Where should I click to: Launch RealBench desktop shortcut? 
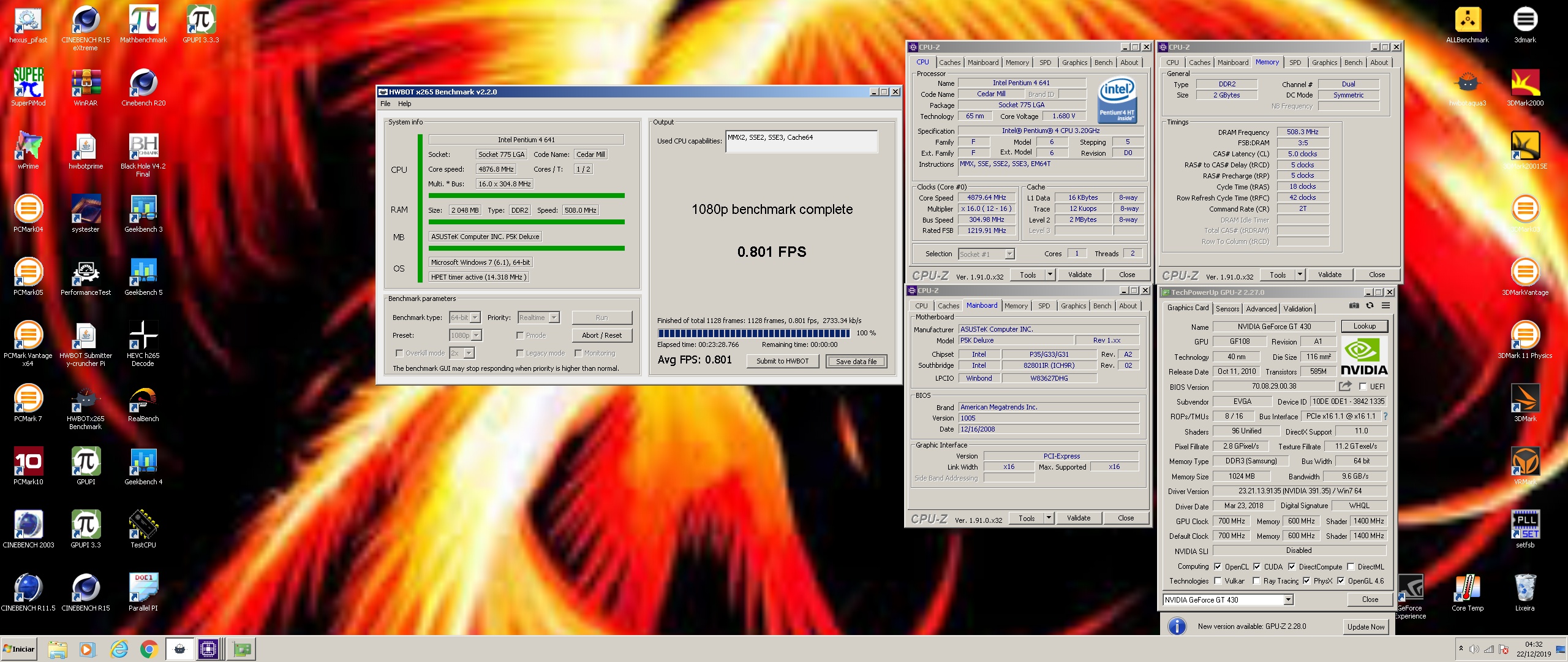coord(143,405)
